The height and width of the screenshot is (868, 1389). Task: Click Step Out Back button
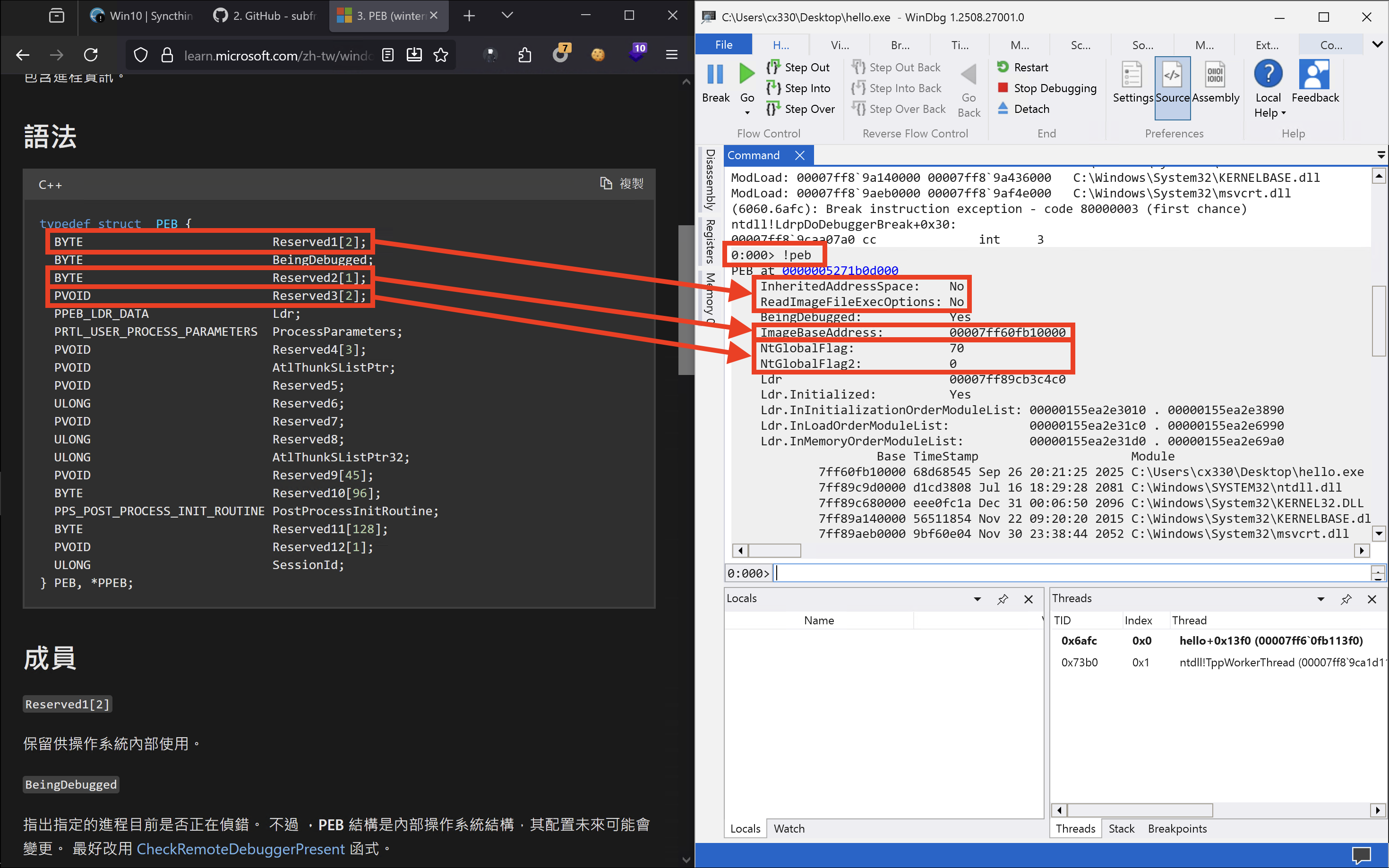click(896, 67)
